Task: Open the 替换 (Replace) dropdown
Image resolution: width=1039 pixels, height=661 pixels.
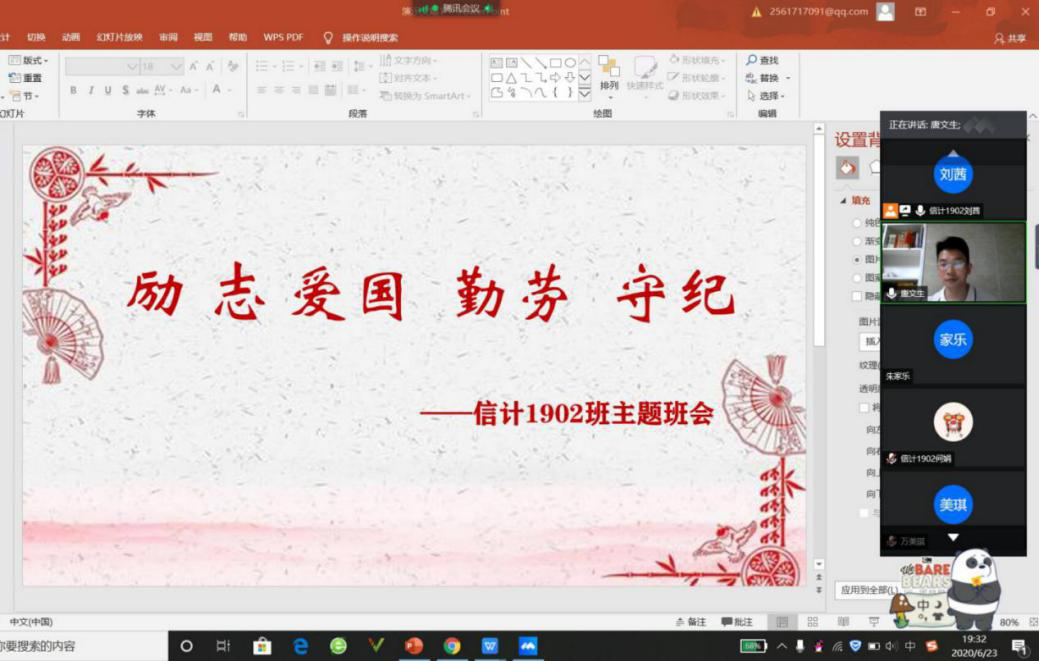Action: point(788,78)
